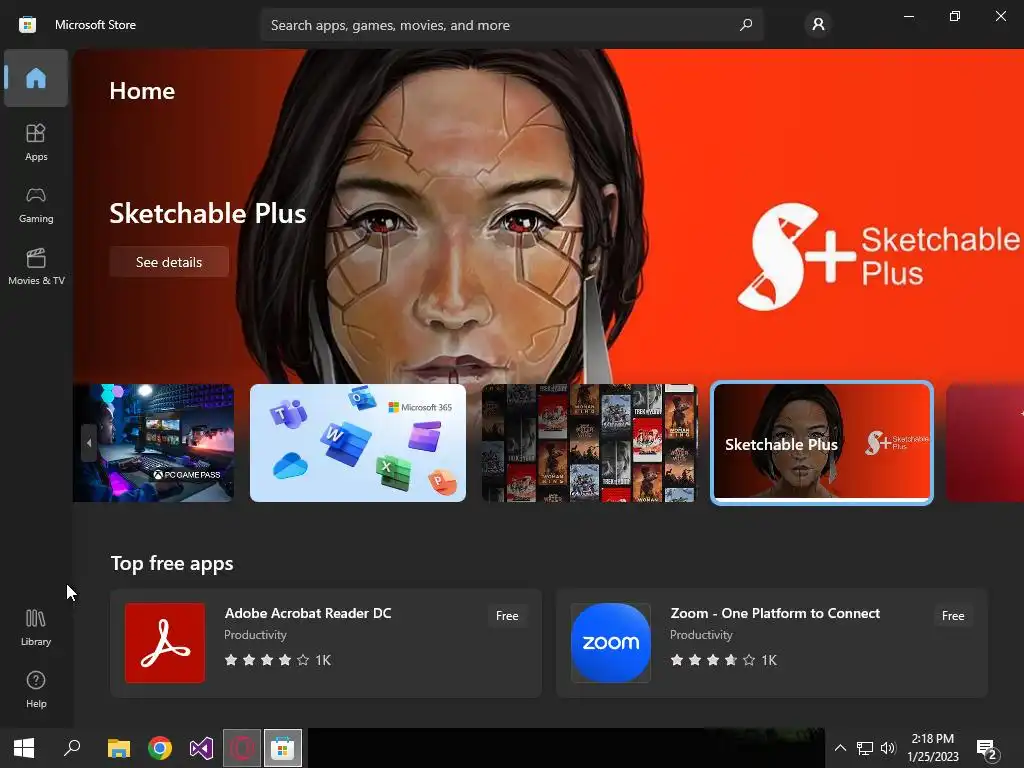Open taskbar Search magnifier
This screenshot has height=768, width=1024.
[x=72, y=748]
